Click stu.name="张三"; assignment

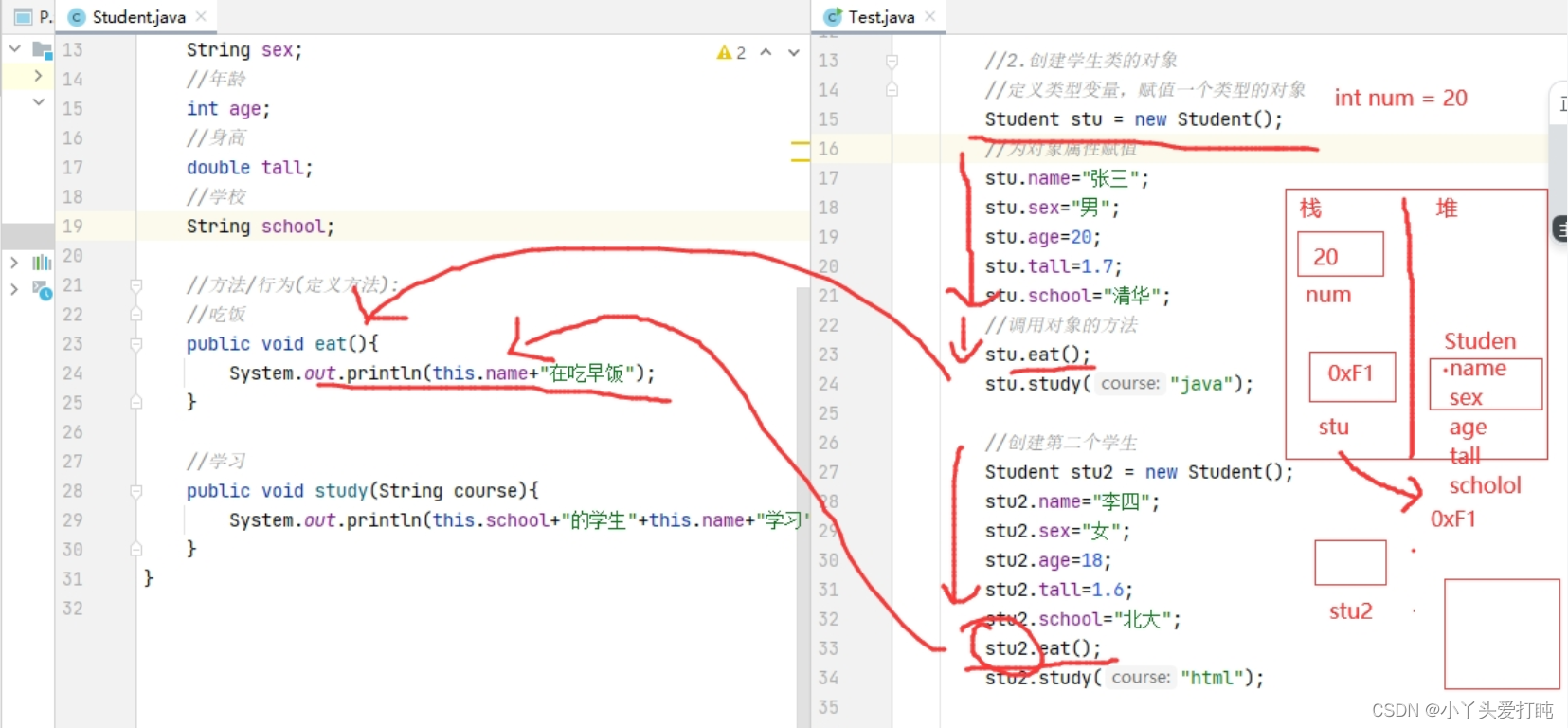click(1067, 178)
